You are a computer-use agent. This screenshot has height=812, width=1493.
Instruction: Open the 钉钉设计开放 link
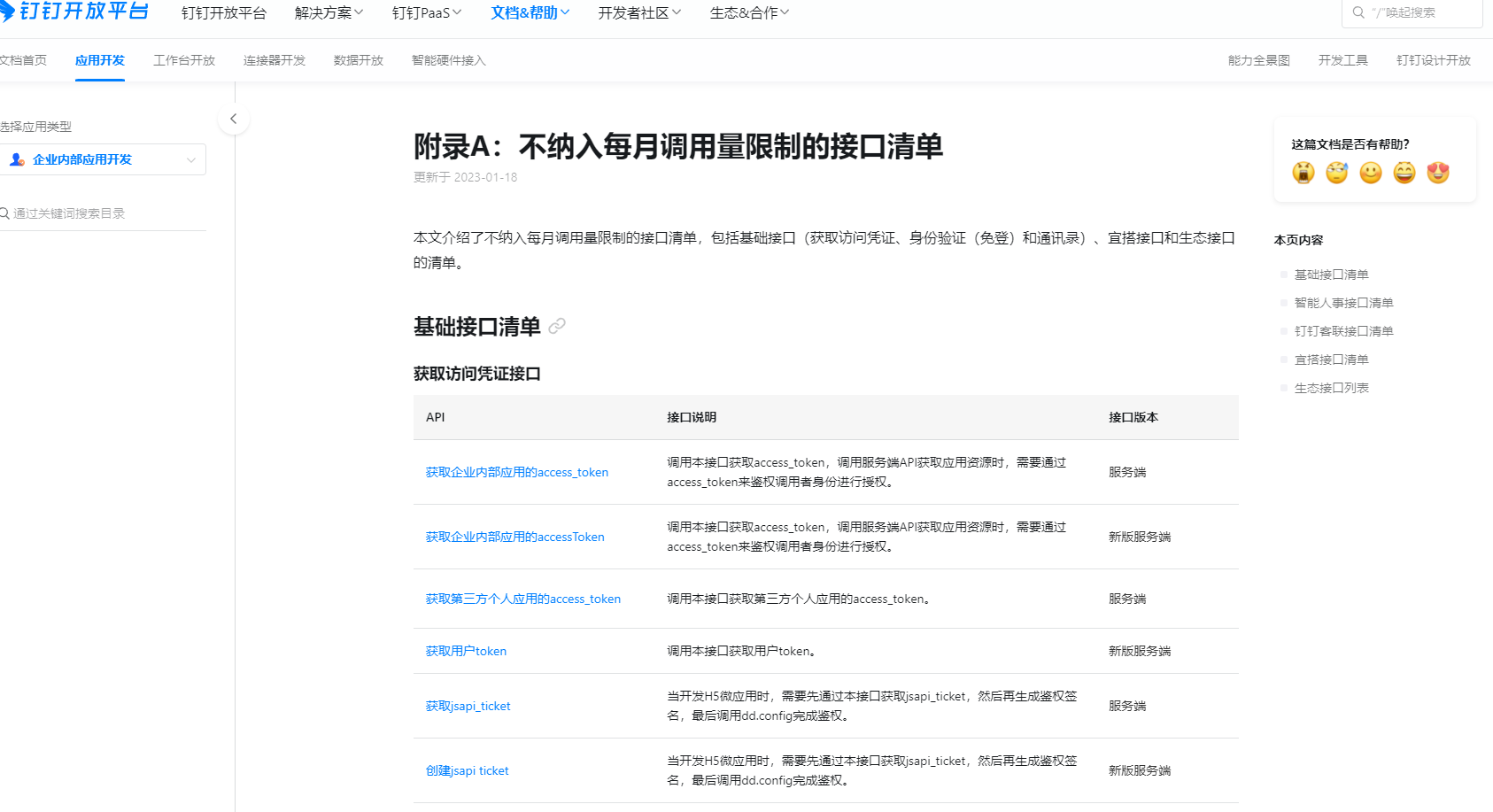click(x=1434, y=60)
